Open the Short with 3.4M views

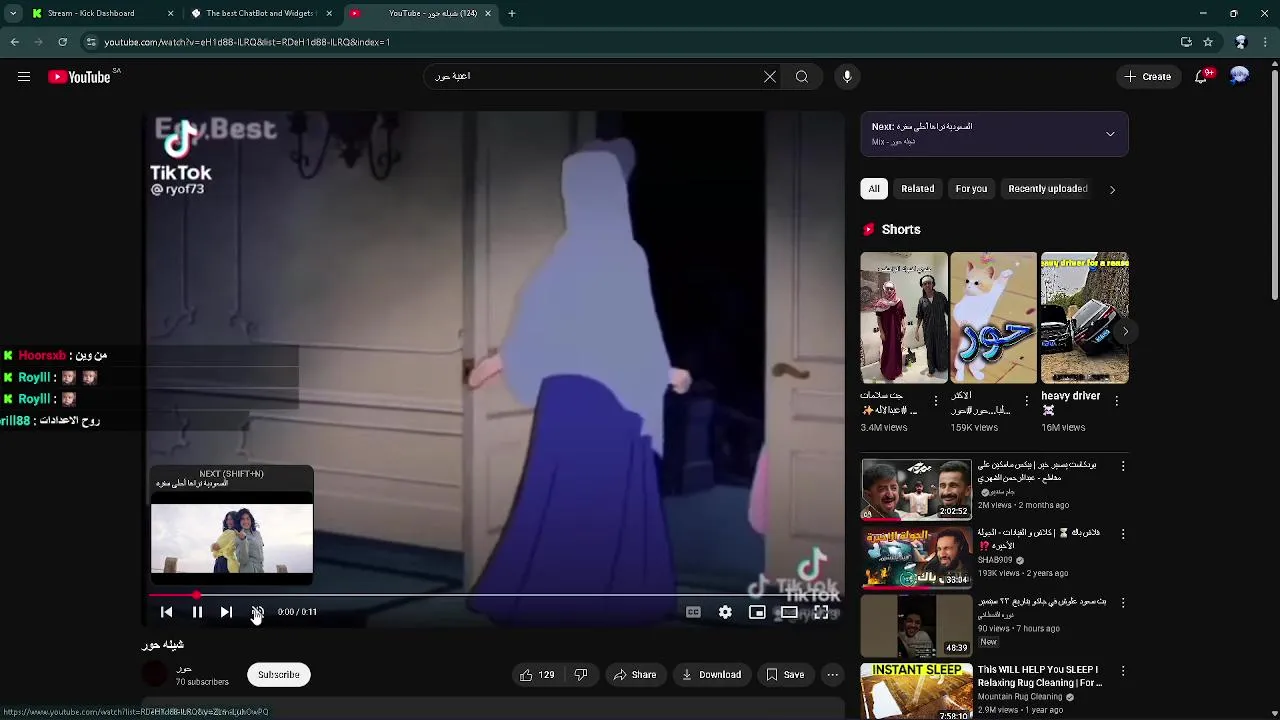pos(904,318)
